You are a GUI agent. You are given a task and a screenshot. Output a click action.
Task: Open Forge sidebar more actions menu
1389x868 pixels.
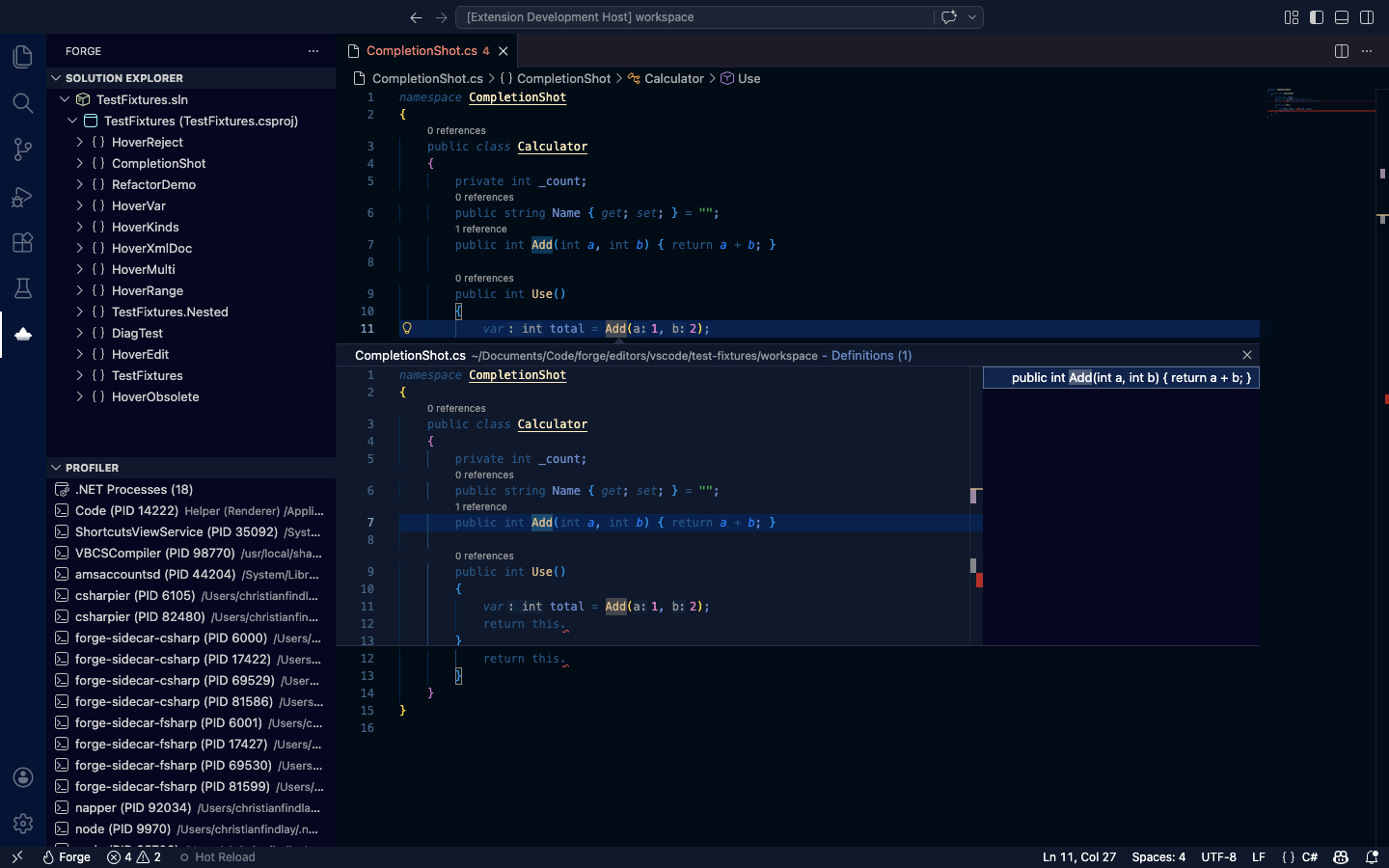pyautogui.click(x=313, y=51)
